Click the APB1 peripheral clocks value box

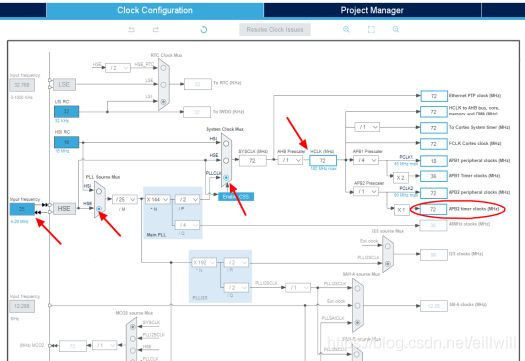(x=434, y=161)
